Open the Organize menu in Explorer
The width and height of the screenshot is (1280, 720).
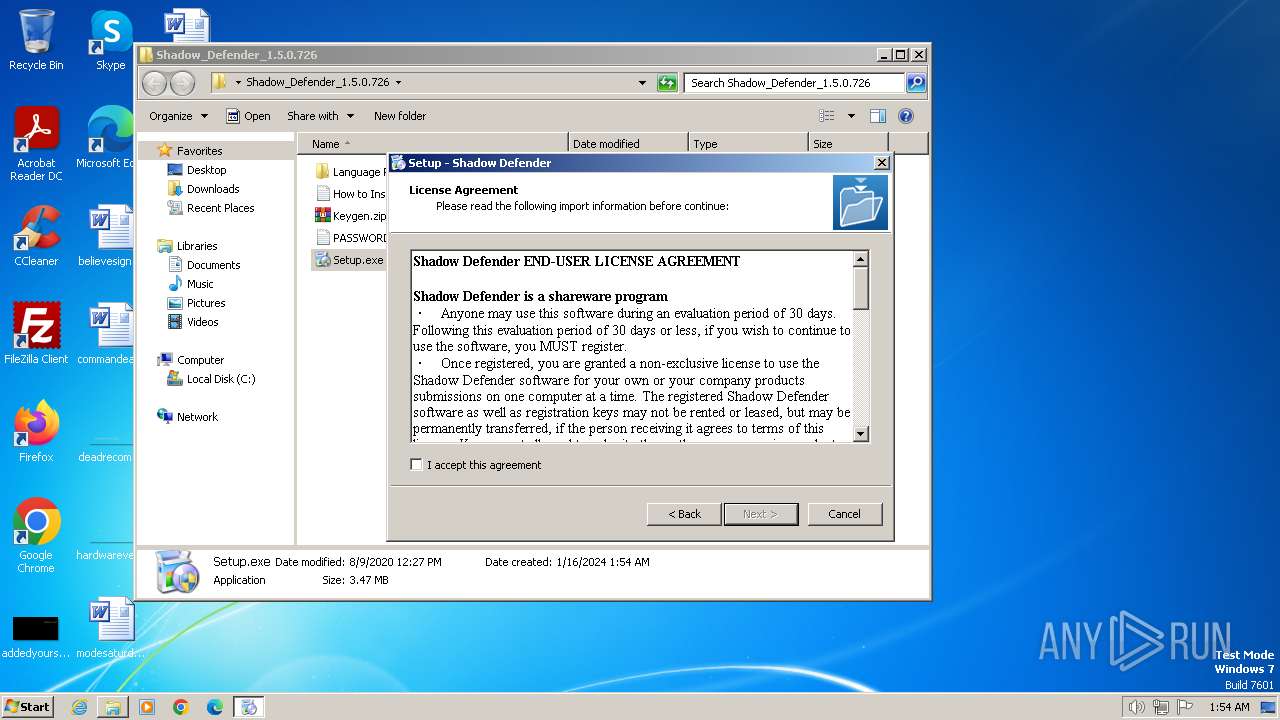point(178,116)
